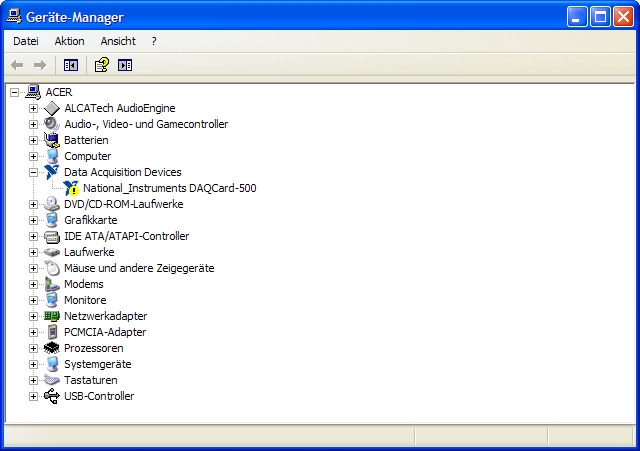Select the Systemgeräte label
Image resolution: width=640 pixels, height=451 pixels.
click(98, 364)
